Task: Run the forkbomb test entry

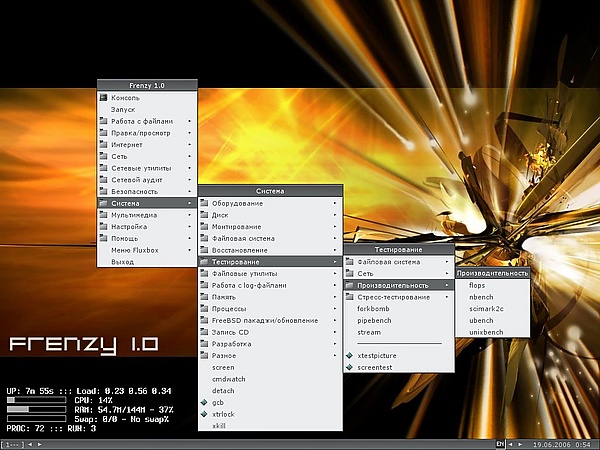Action: 375,309
